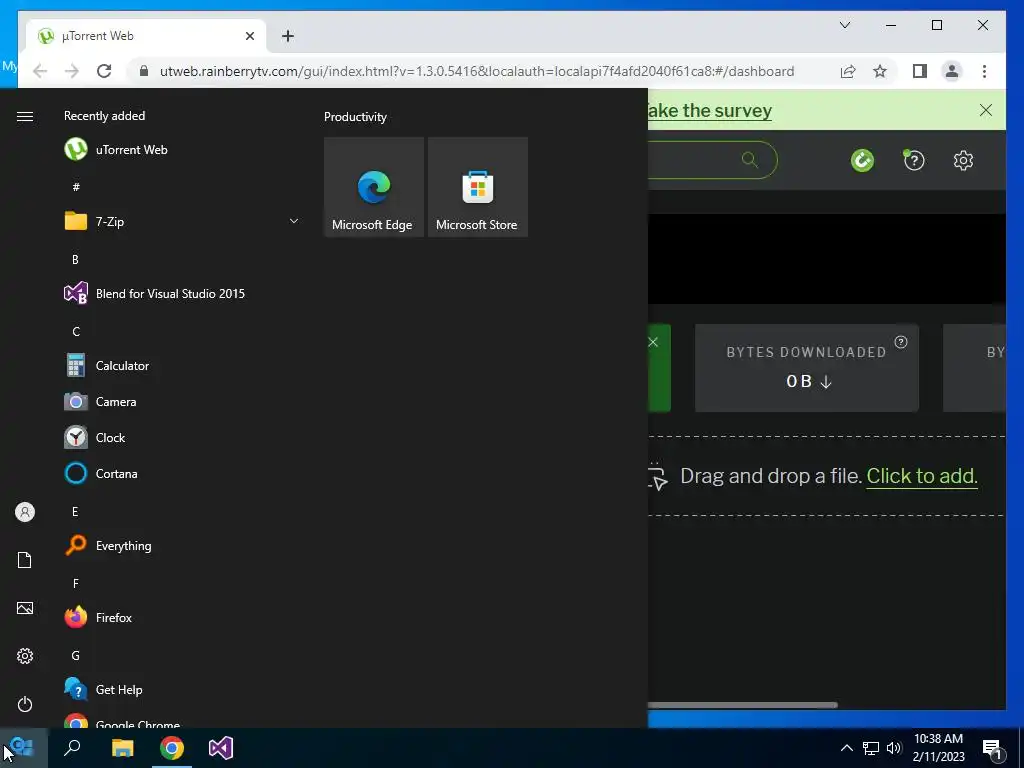Open uTorrent settings gear
Image resolution: width=1024 pixels, height=768 pixels.
[x=963, y=160]
